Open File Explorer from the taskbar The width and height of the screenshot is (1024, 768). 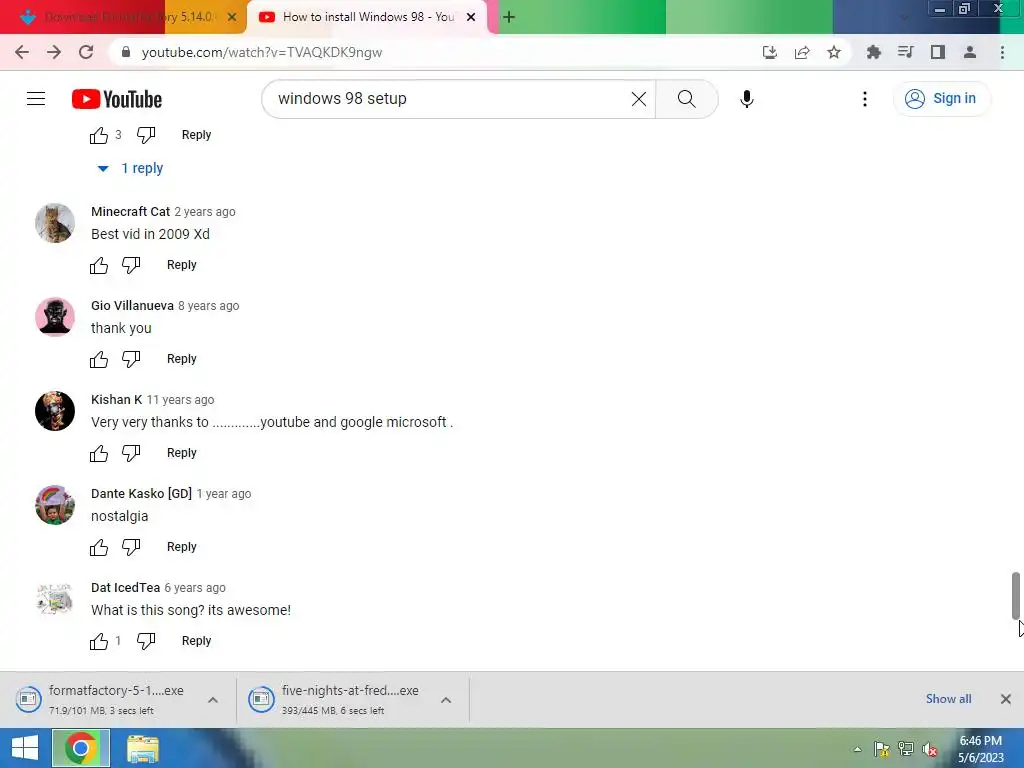point(142,749)
